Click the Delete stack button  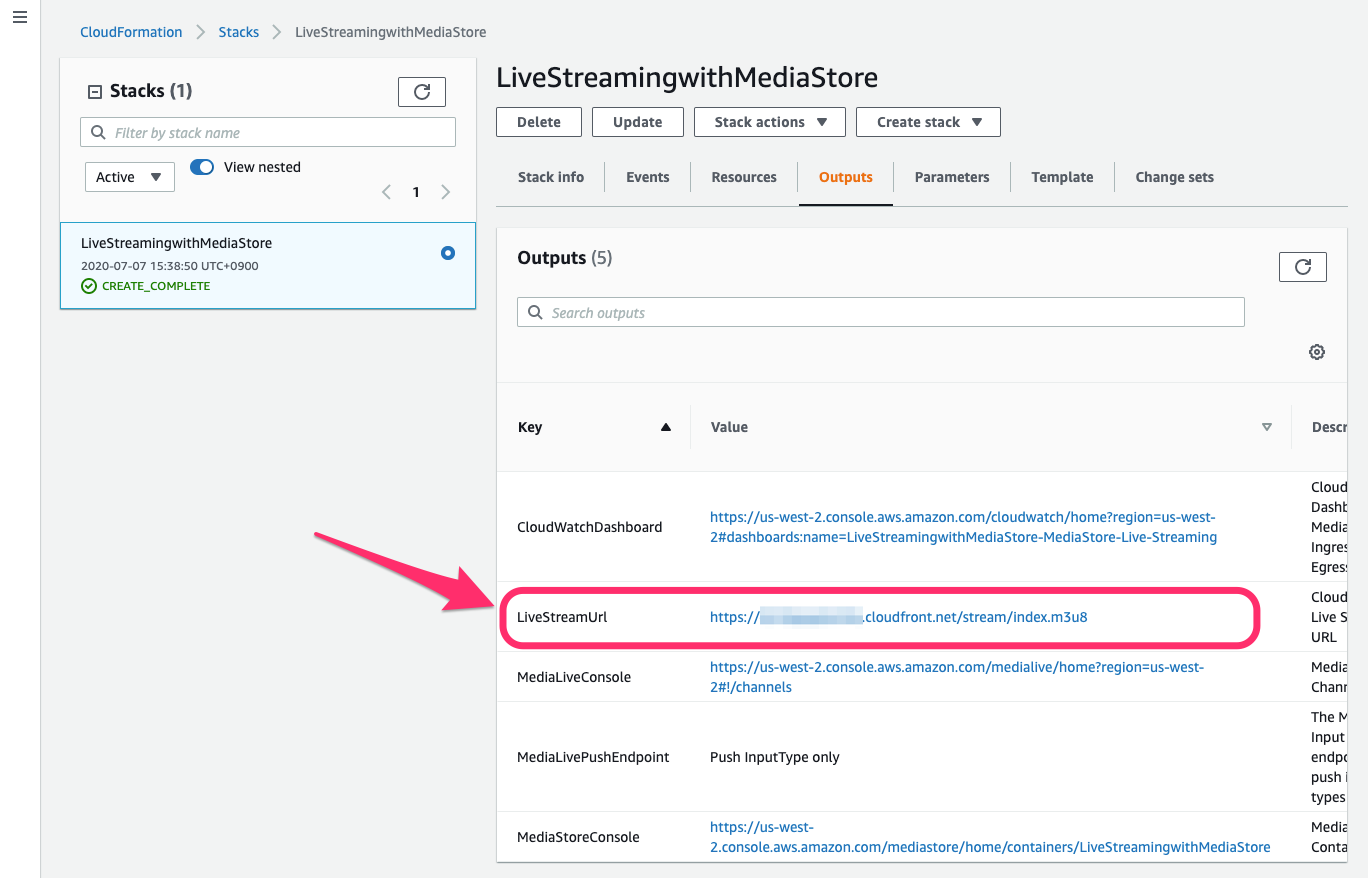[x=539, y=122]
